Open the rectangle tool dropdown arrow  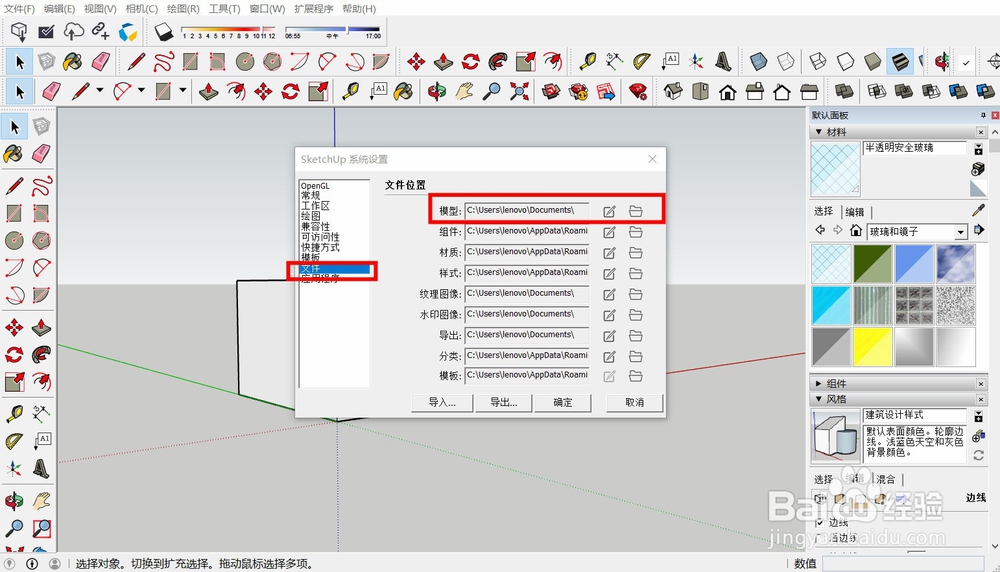[182, 91]
